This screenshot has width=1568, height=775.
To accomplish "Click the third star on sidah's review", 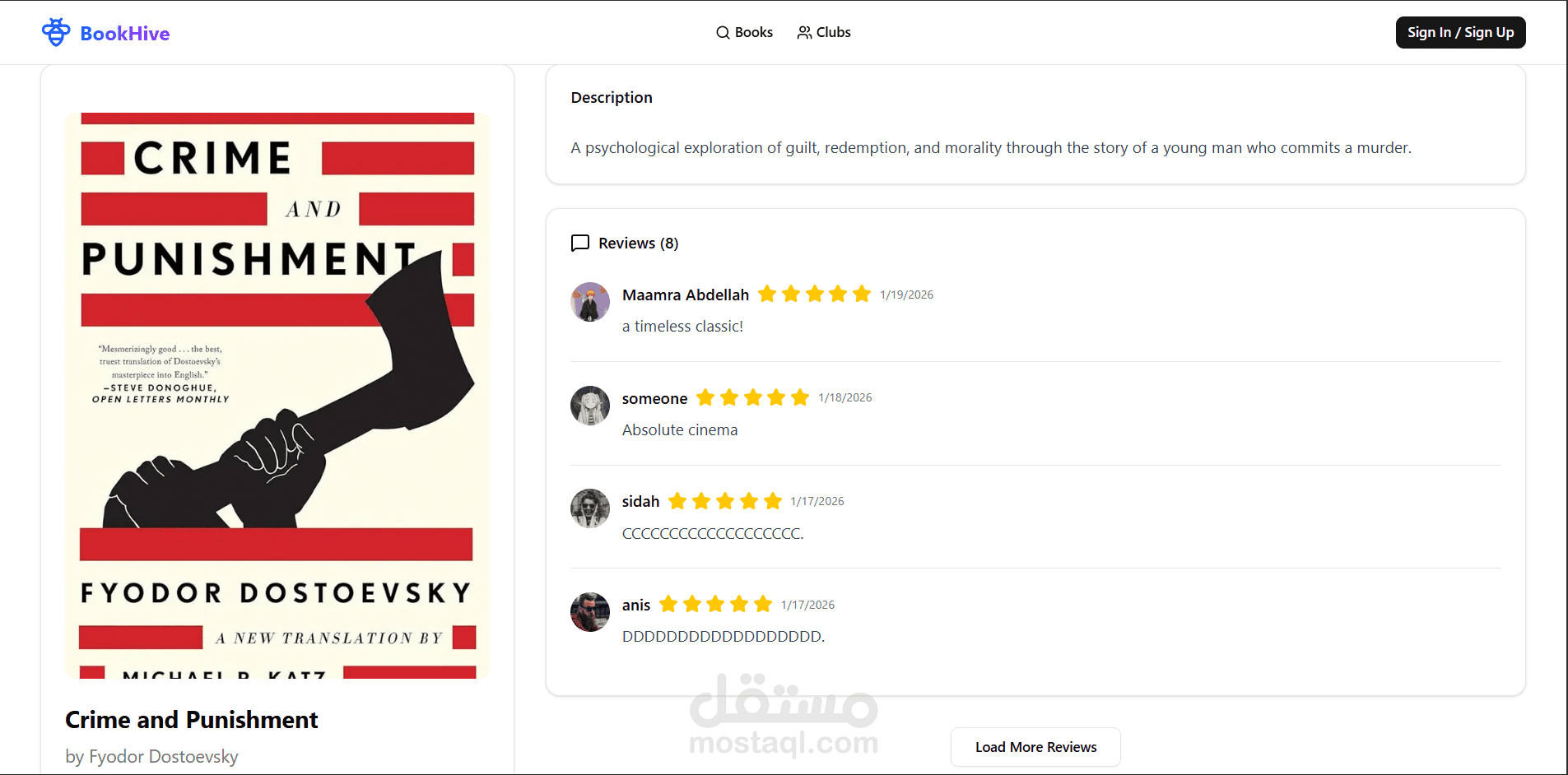I will (x=725, y=500).
